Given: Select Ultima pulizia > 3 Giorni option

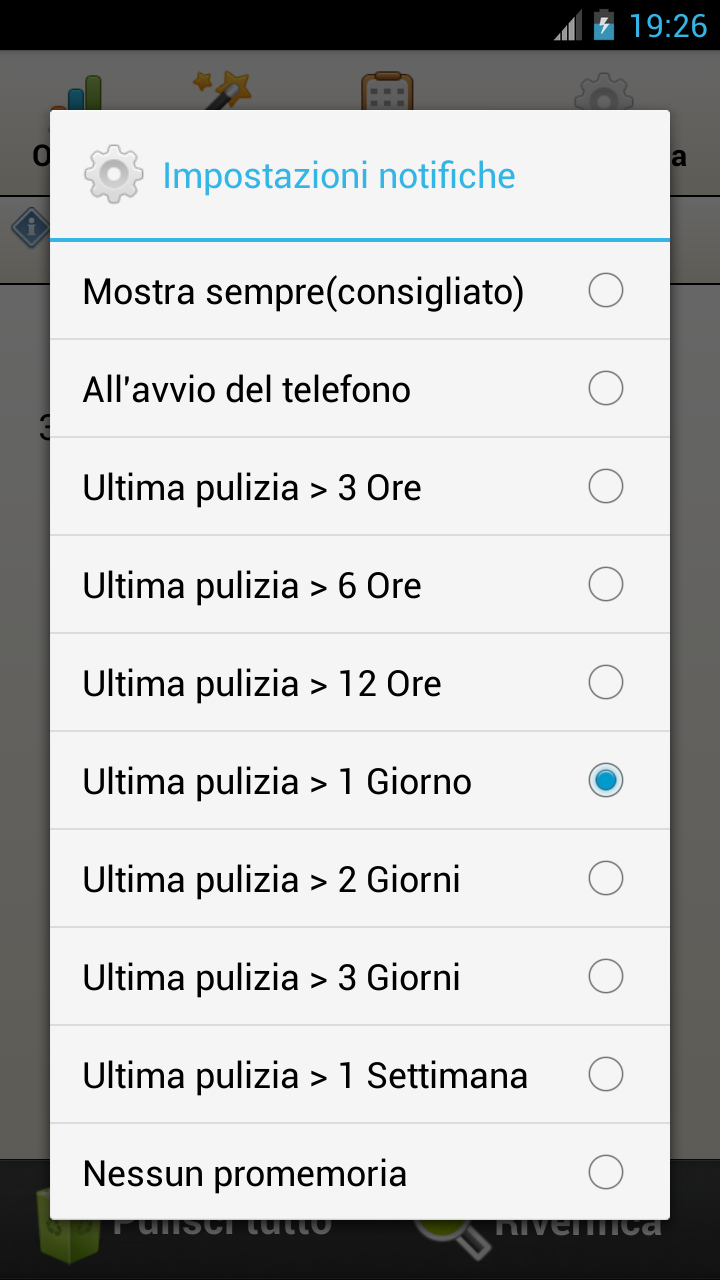Looking at the screenshot, I should tap(360, 977).
